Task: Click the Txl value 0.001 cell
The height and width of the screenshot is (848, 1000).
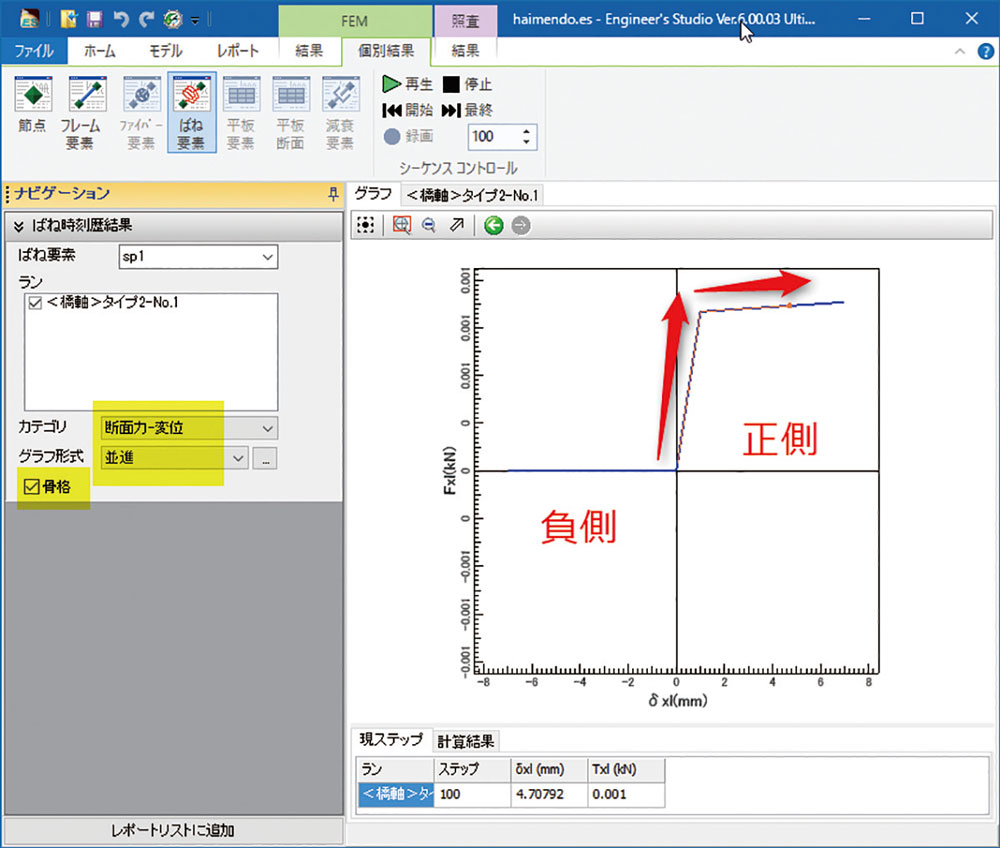Action: click(x=626, y=794)
